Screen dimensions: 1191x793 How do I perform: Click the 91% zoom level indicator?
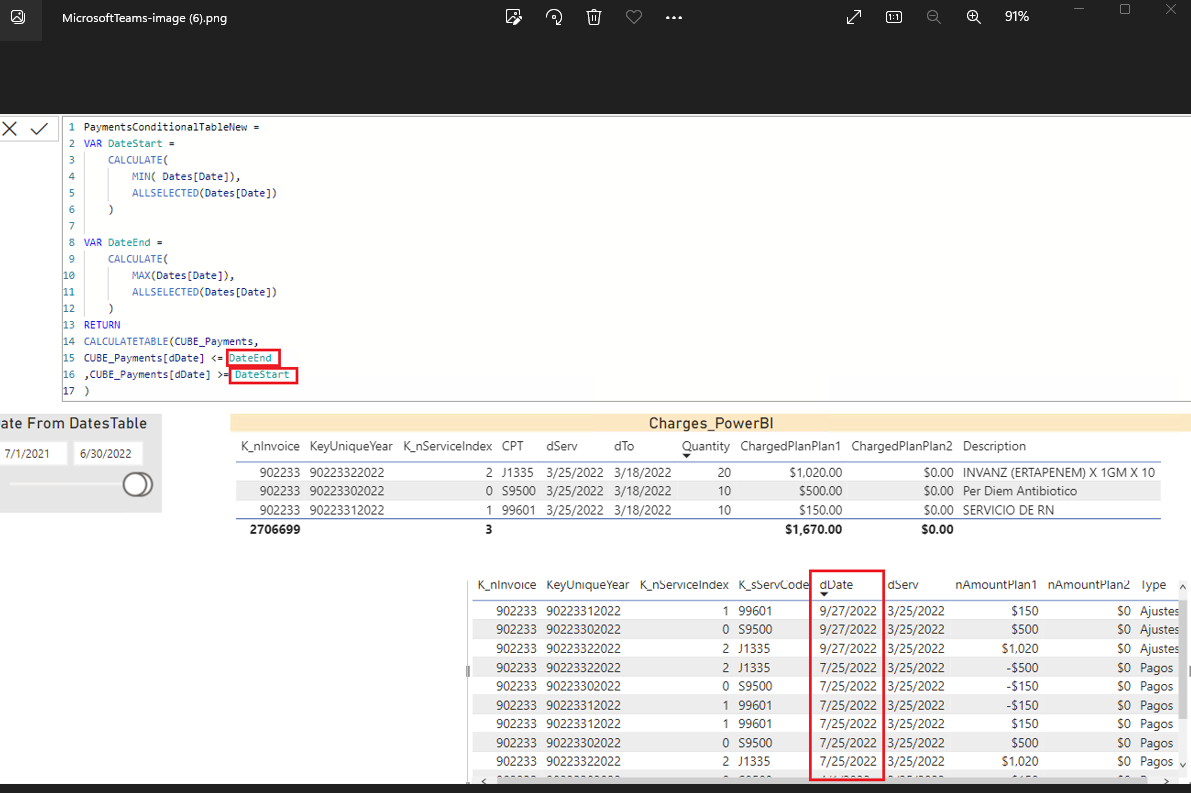click(1016, 17)
